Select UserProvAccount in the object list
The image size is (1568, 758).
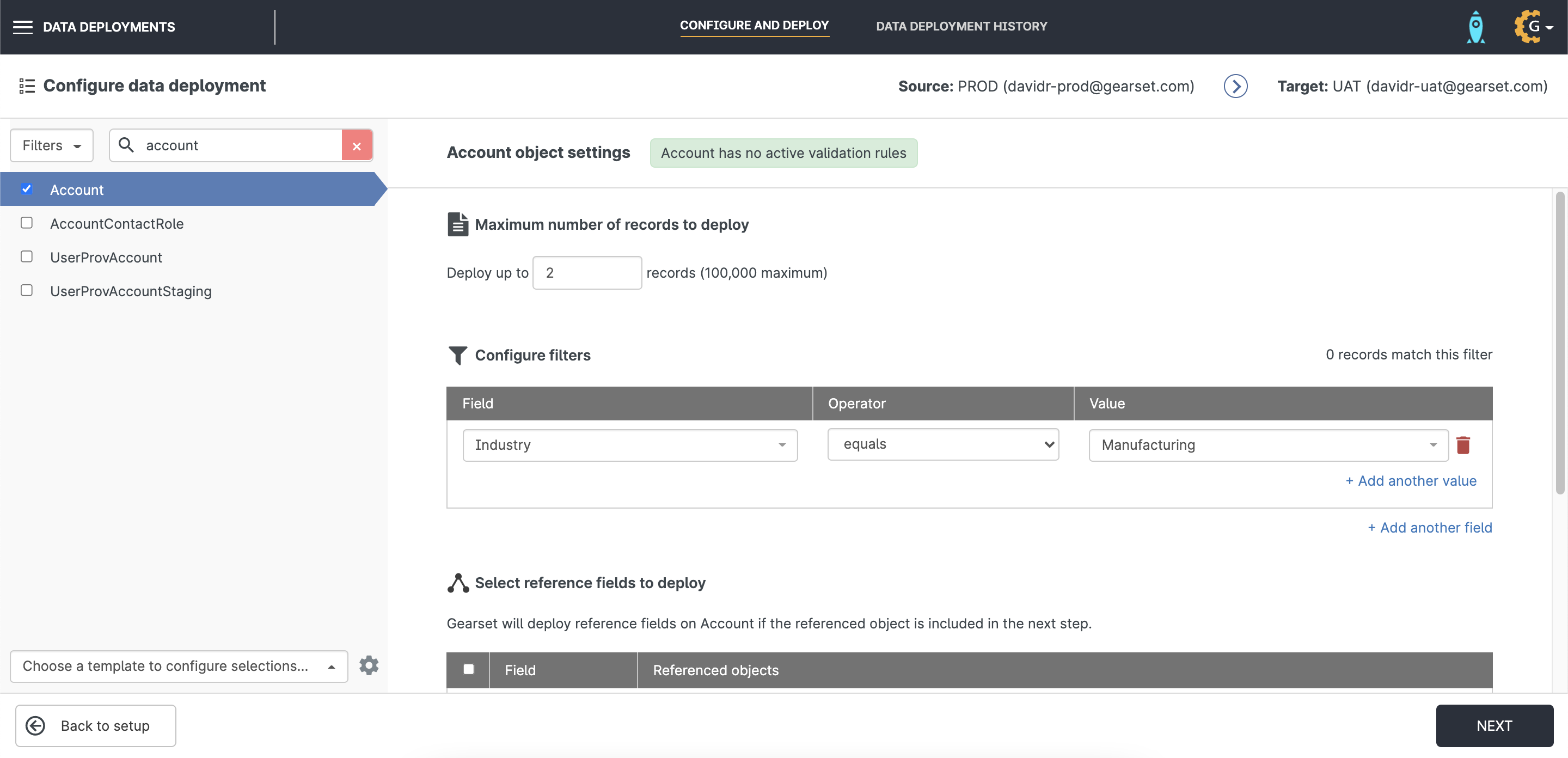tap(106, 258)
